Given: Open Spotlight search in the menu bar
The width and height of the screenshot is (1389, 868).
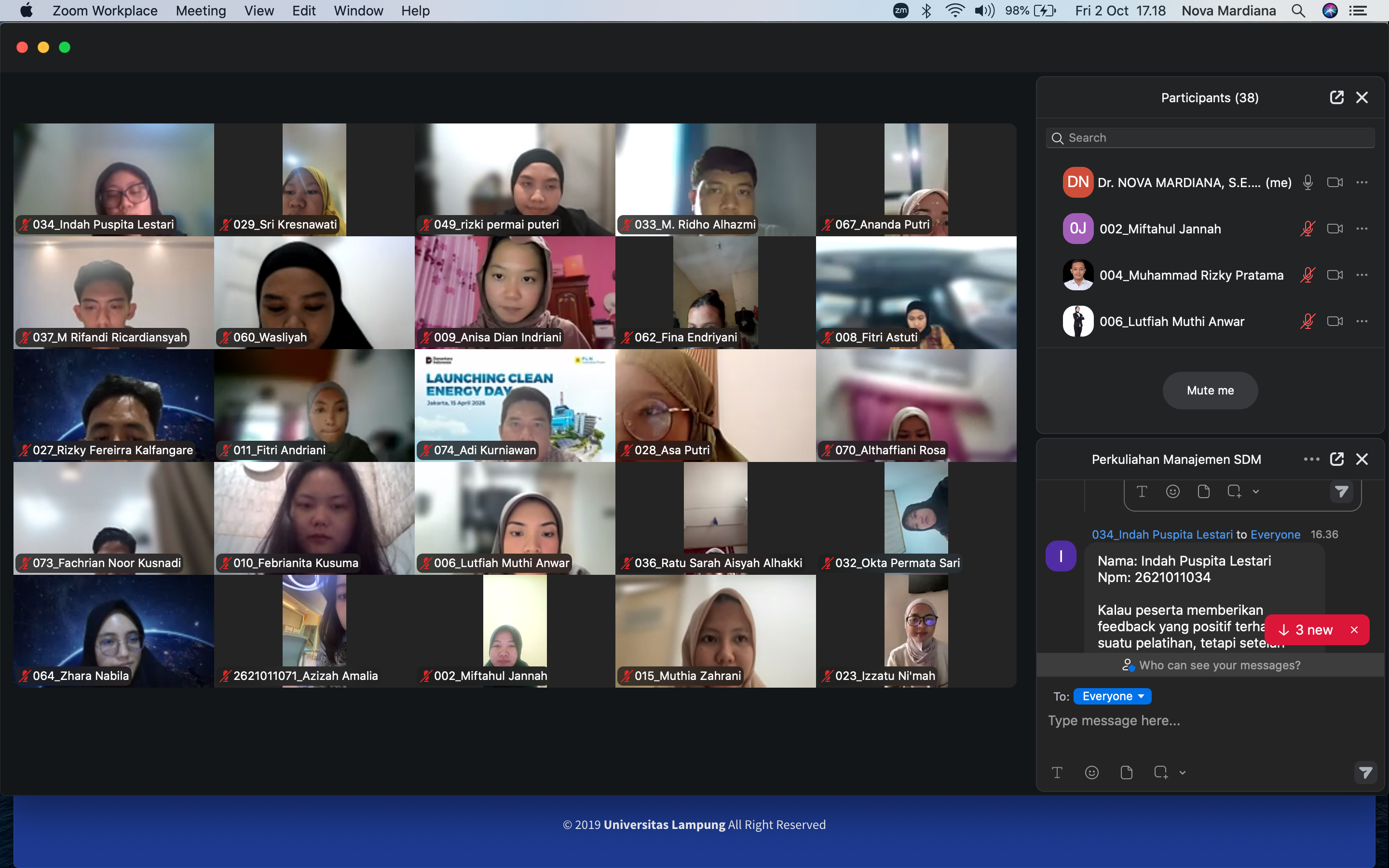Looking at the screenshot, I should click(x=1298, y=11).
